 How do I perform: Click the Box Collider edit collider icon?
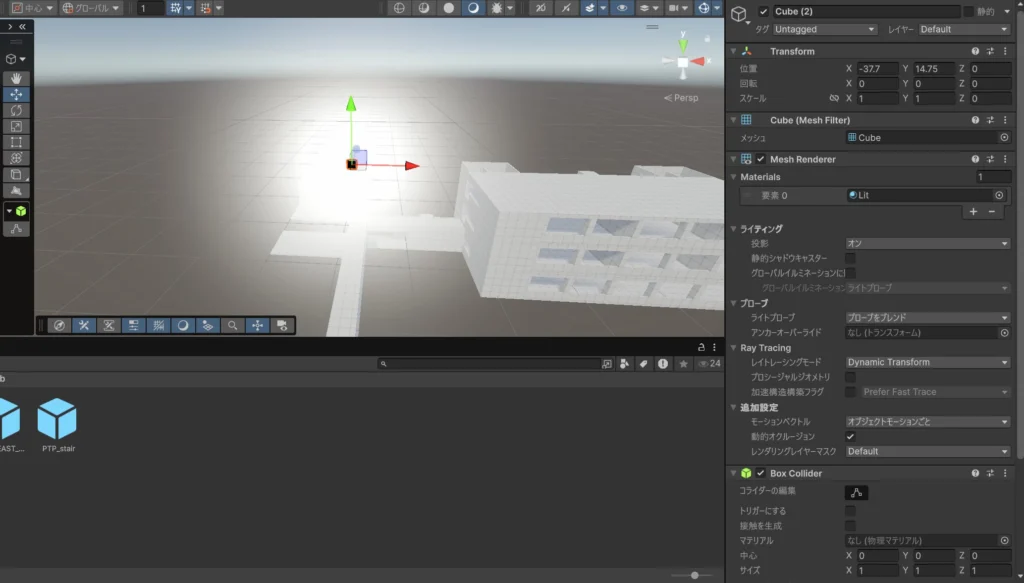pyautogui.click(x=857, y=492)
